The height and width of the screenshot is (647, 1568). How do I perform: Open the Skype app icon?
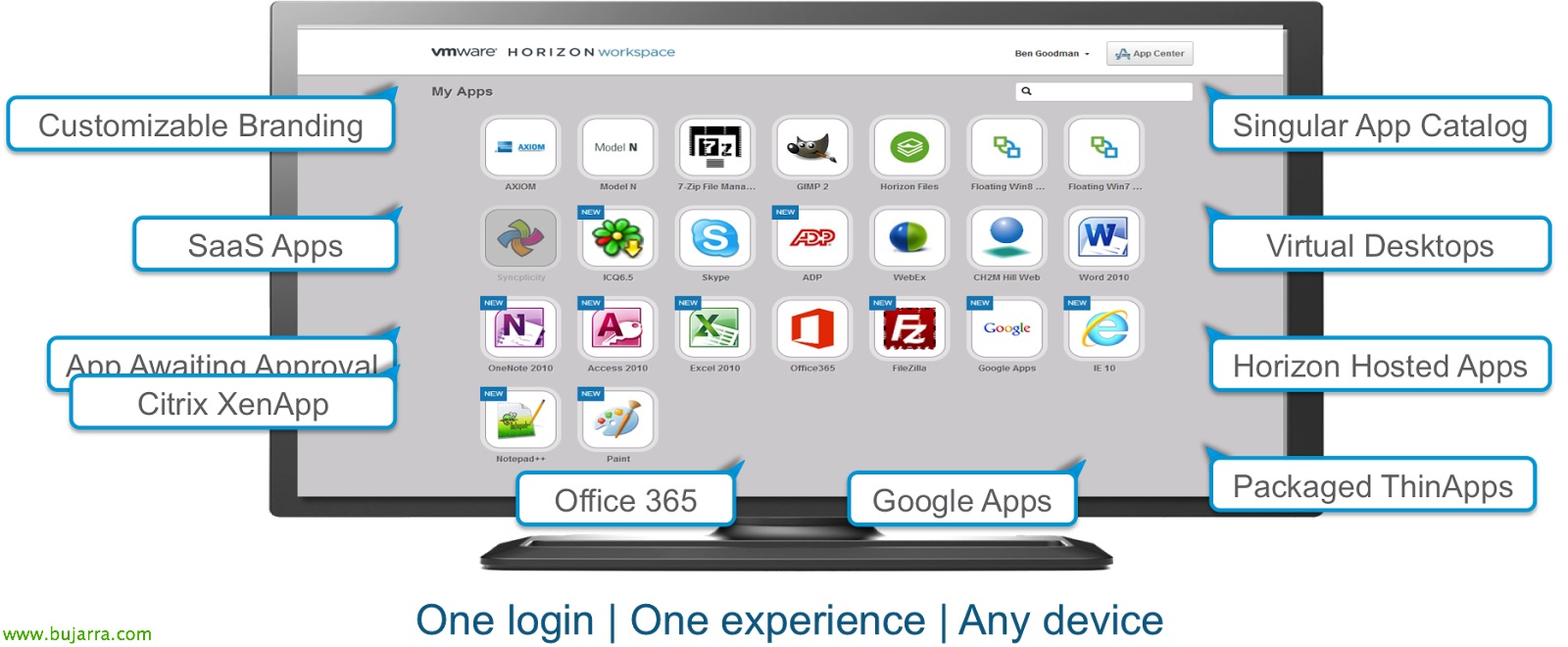[714, 238]
